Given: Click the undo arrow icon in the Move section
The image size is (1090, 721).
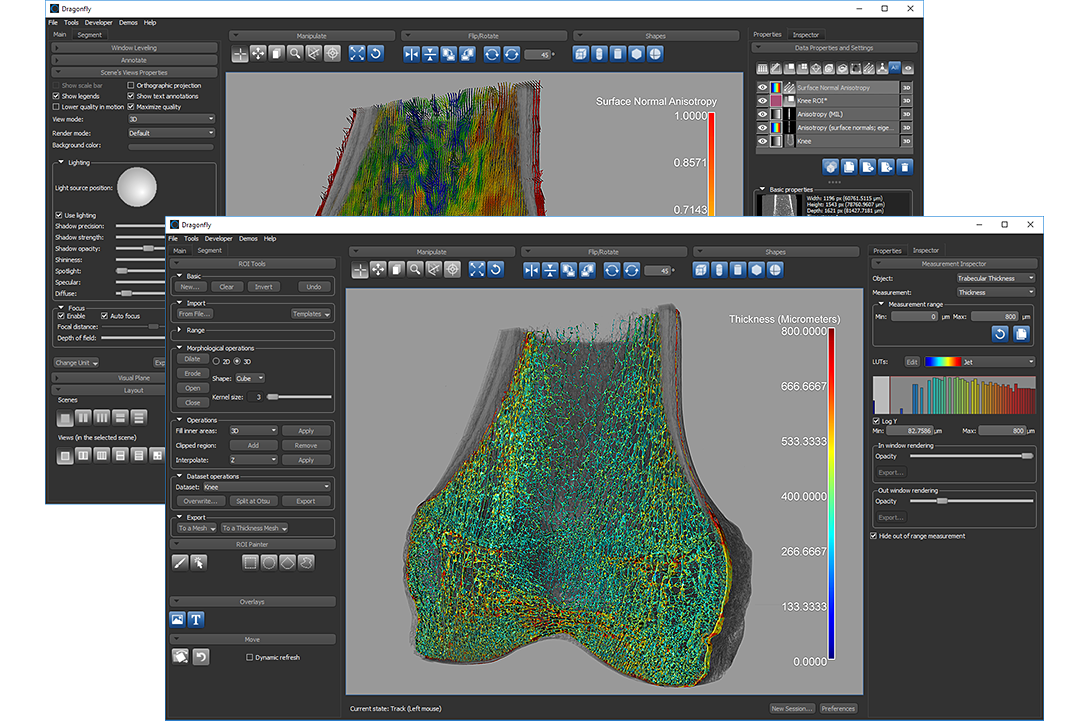Looking at the screenshot, I should tap(201, 656).
